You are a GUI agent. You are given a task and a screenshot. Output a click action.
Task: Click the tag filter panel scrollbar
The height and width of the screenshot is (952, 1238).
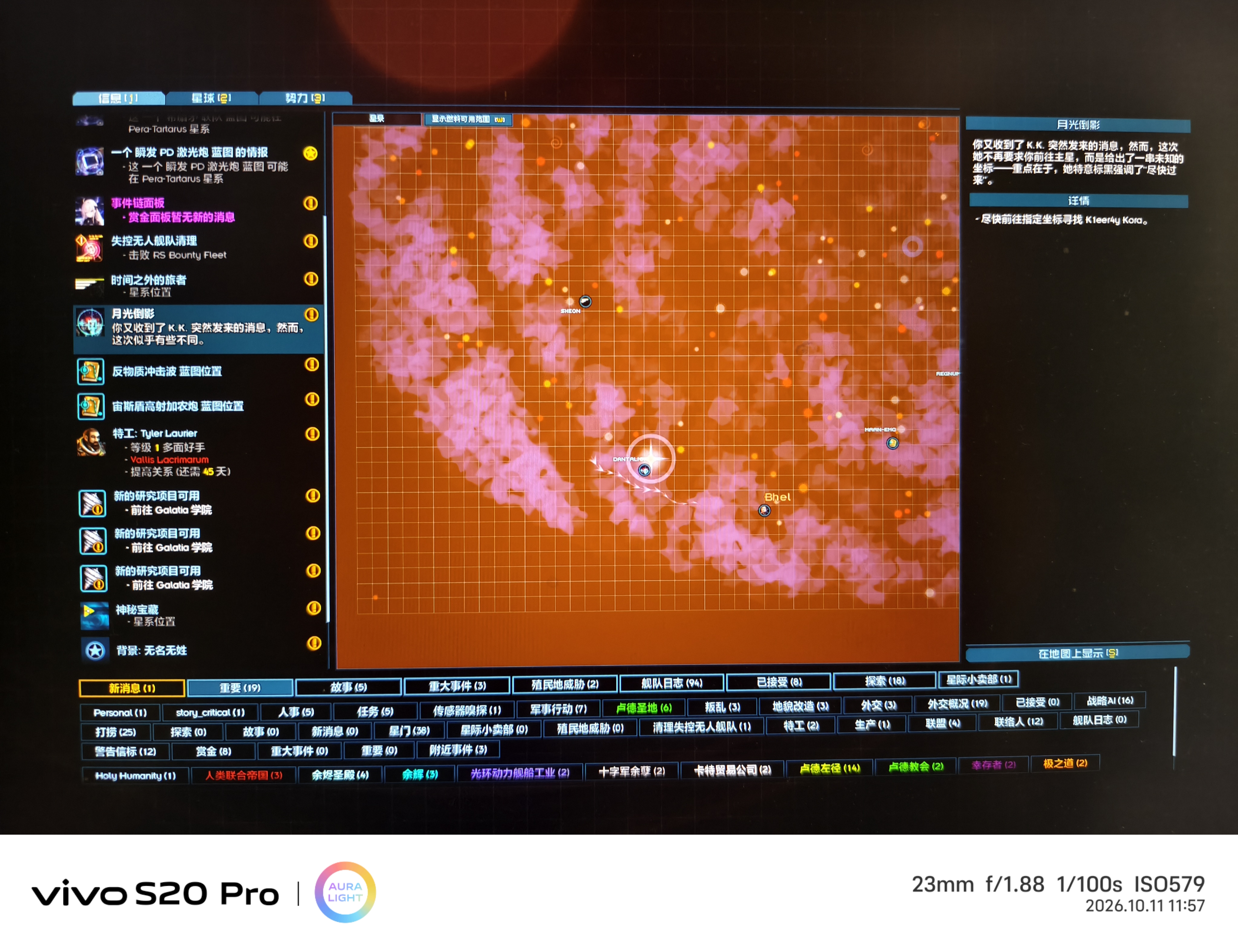[1174, 712]
